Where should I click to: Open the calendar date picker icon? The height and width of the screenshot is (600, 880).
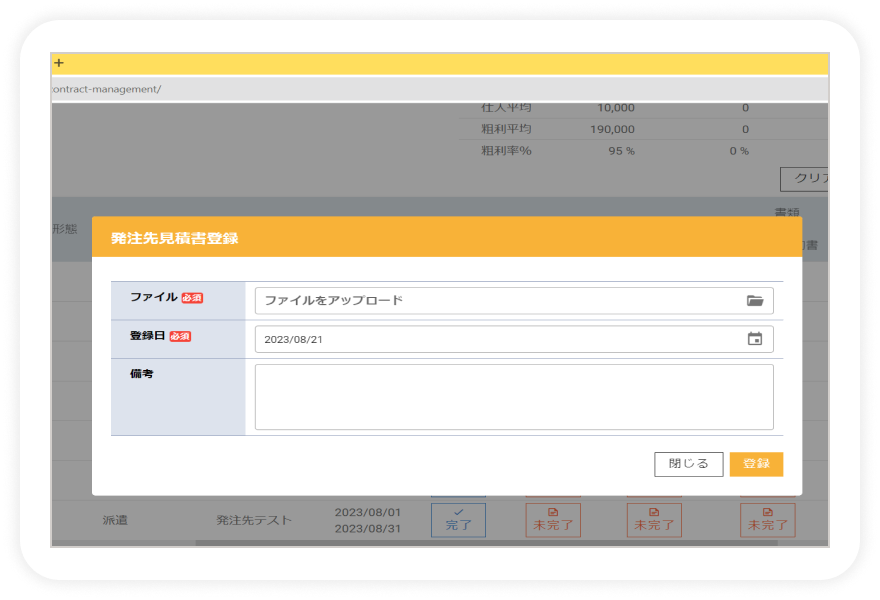click(x=754, y=339)
